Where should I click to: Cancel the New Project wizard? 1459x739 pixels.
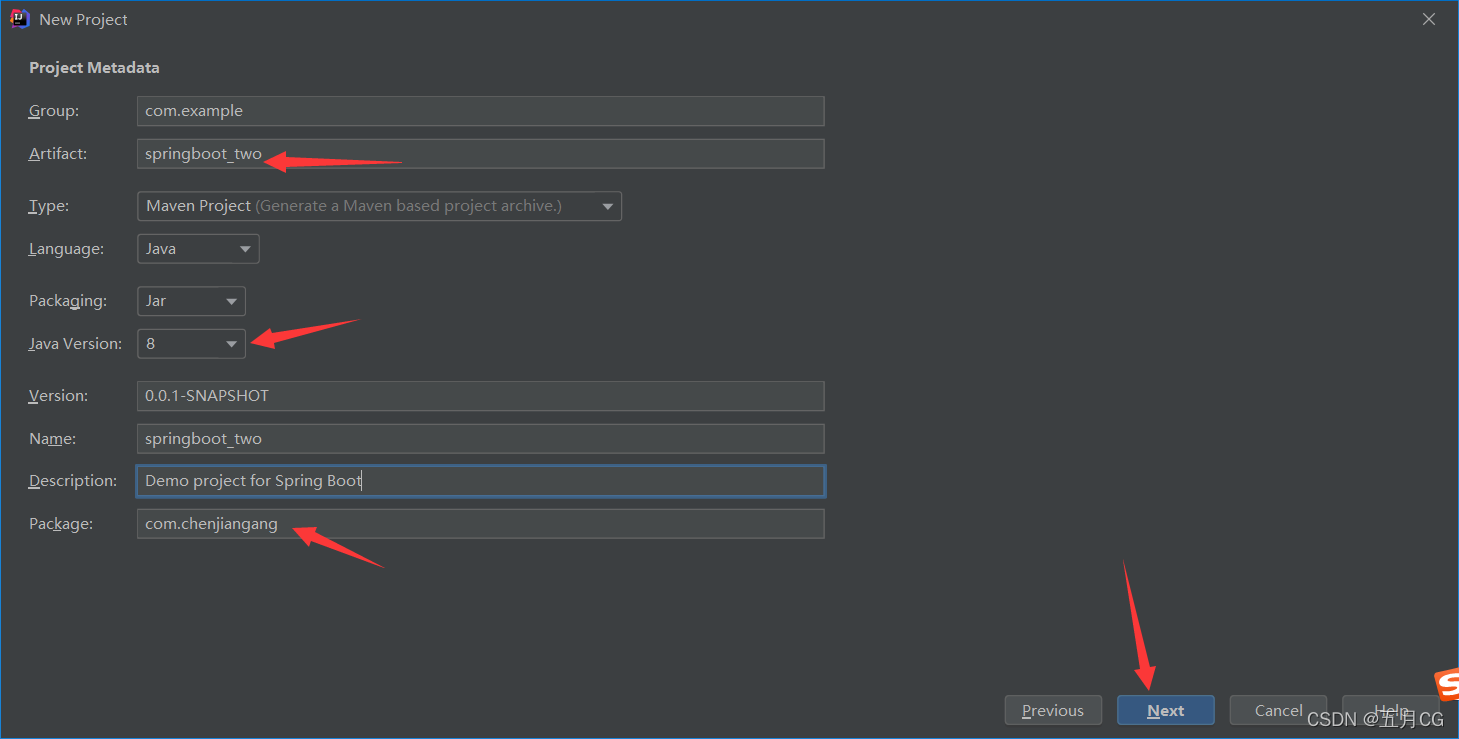tap(1278, 710)
